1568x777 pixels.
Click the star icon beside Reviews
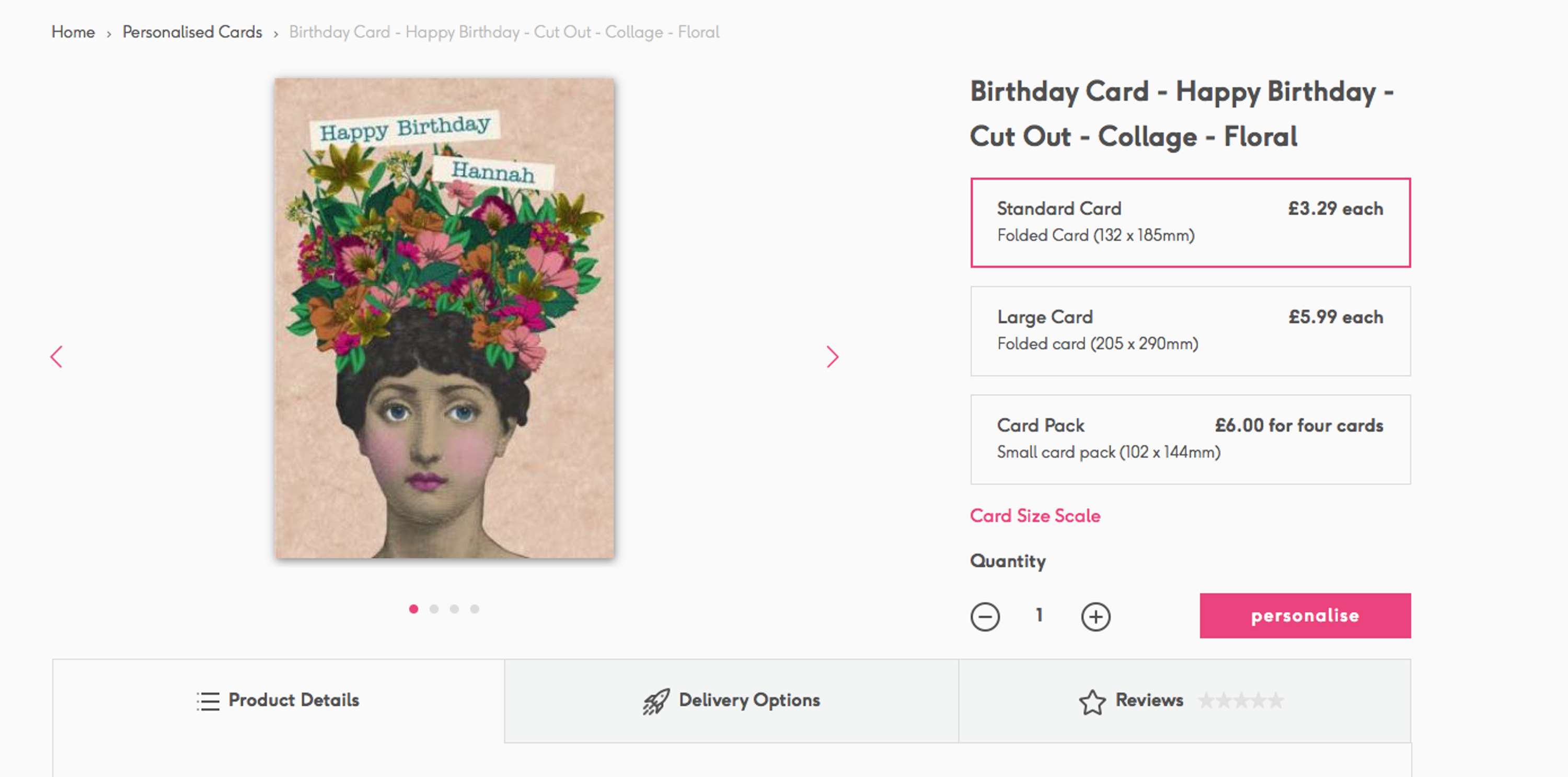pos(1092,702)
